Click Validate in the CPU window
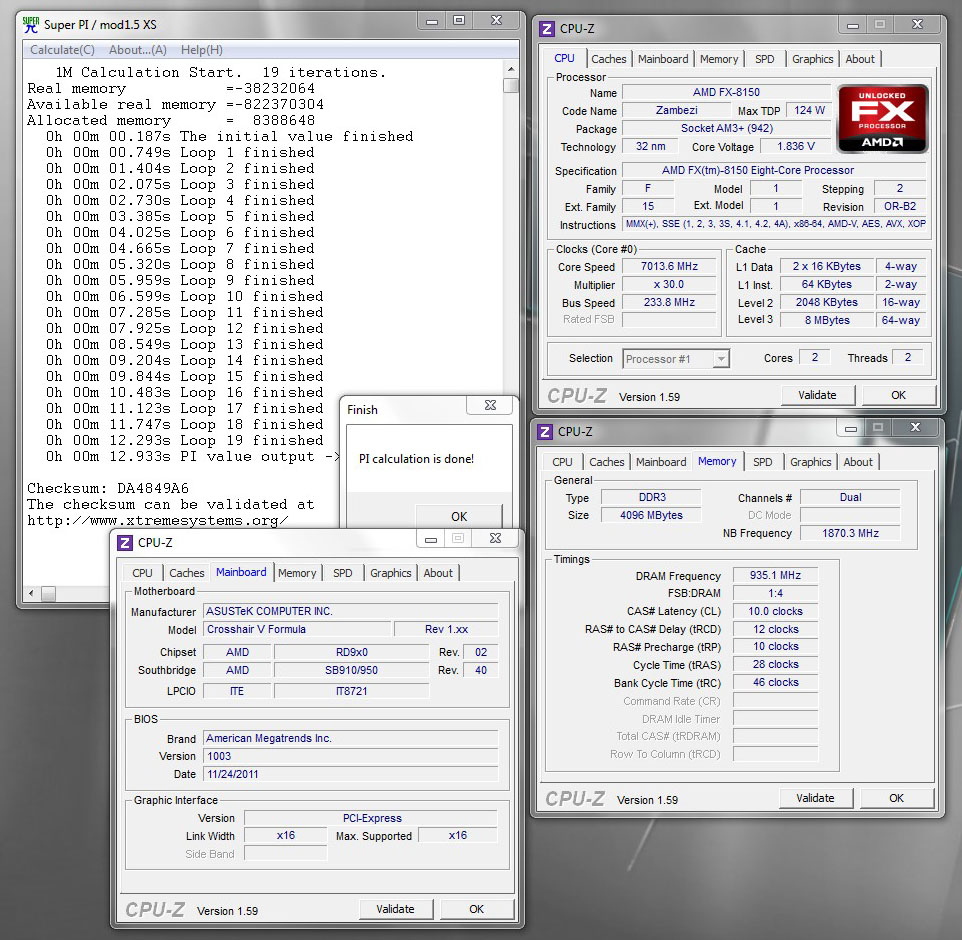Viewport: 962px width, 940px height. (817, 395)
